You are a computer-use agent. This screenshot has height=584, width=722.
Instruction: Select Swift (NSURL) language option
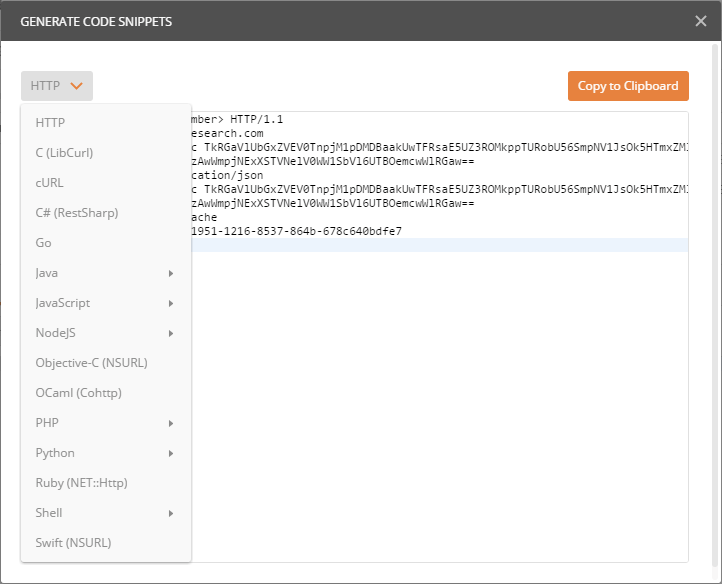(x=73, y=543)
